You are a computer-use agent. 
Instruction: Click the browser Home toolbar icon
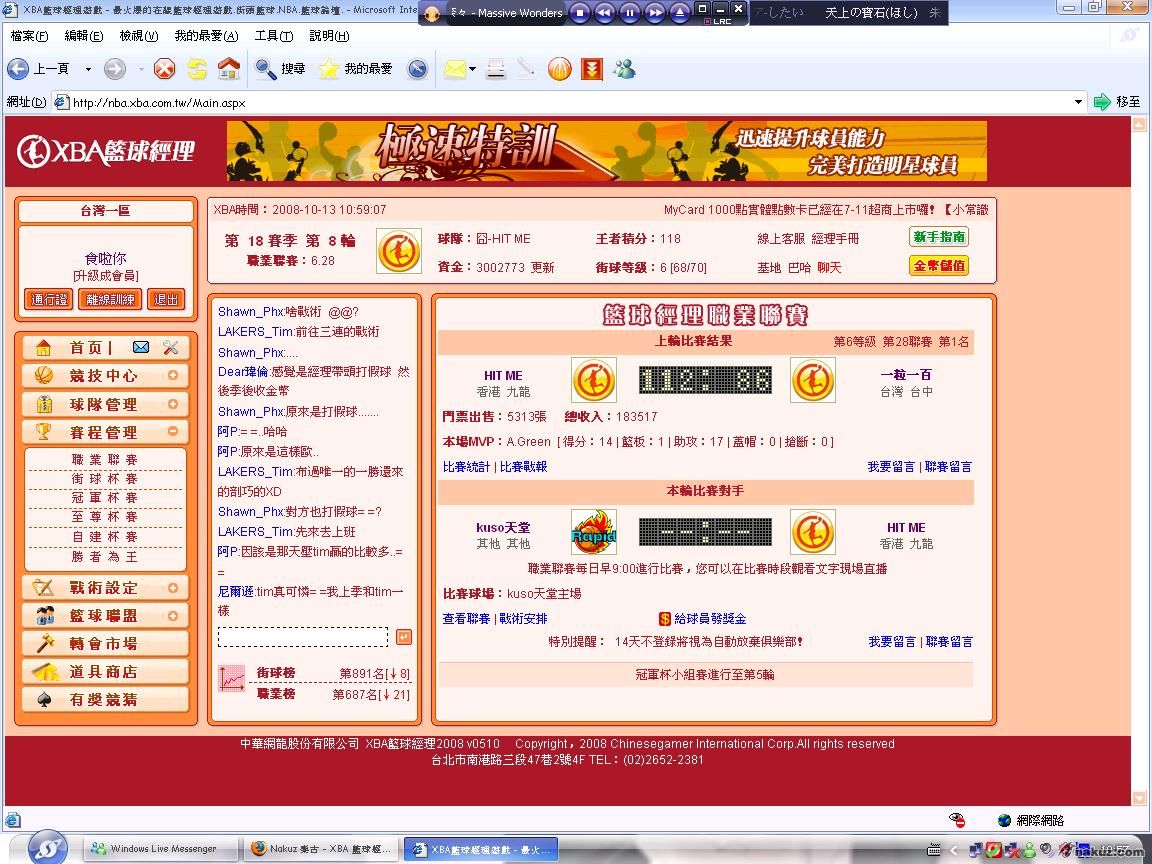229,69
